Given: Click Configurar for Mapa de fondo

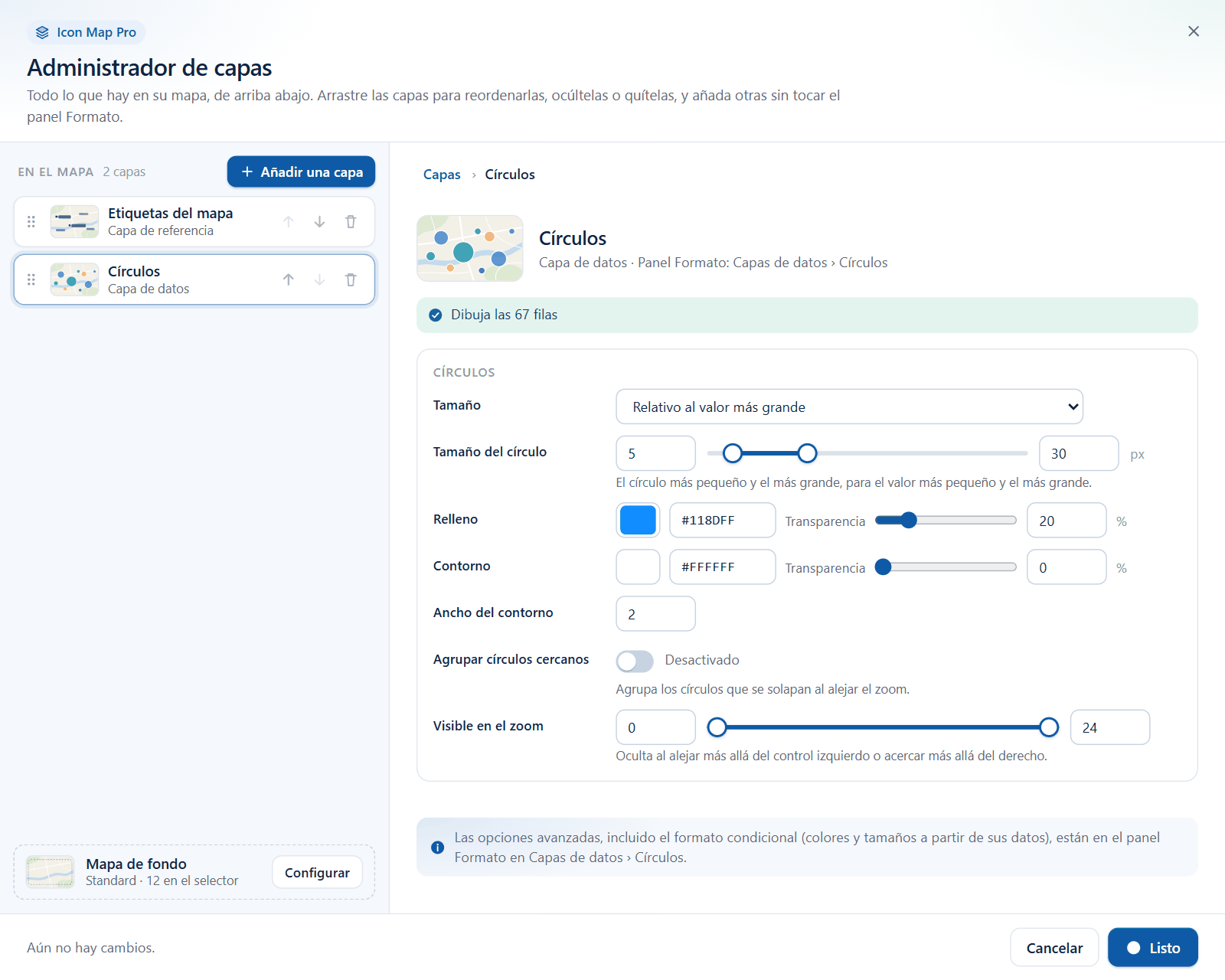Looking at the screenshot, I should pos(317,873).
